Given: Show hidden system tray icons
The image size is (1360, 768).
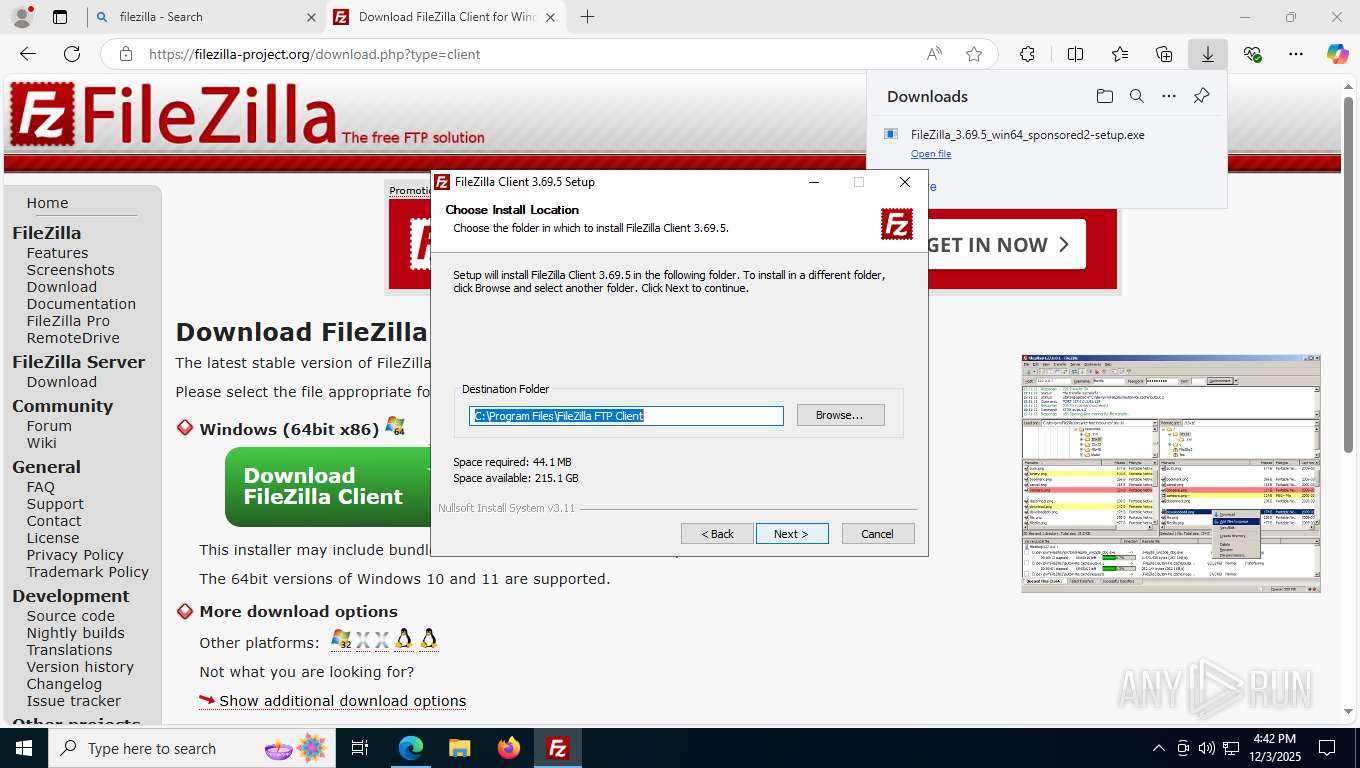Looking at the screenshot, I should tap(1159, 748).
